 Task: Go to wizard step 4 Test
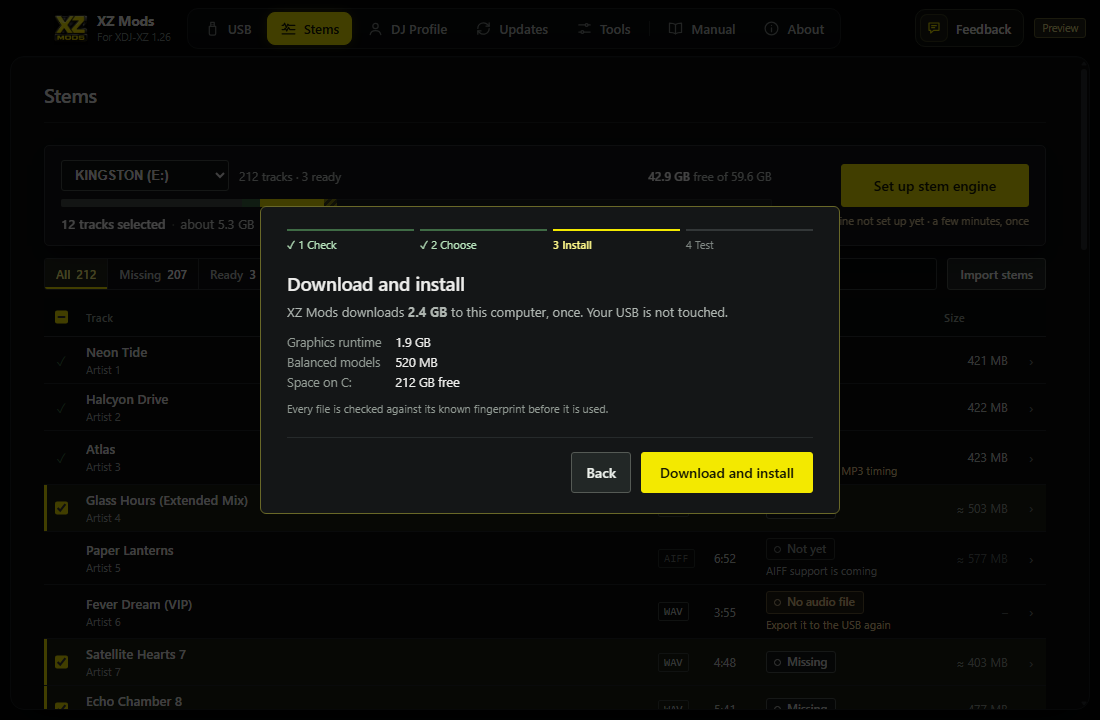pyautogui.click(x=749, y=240)
